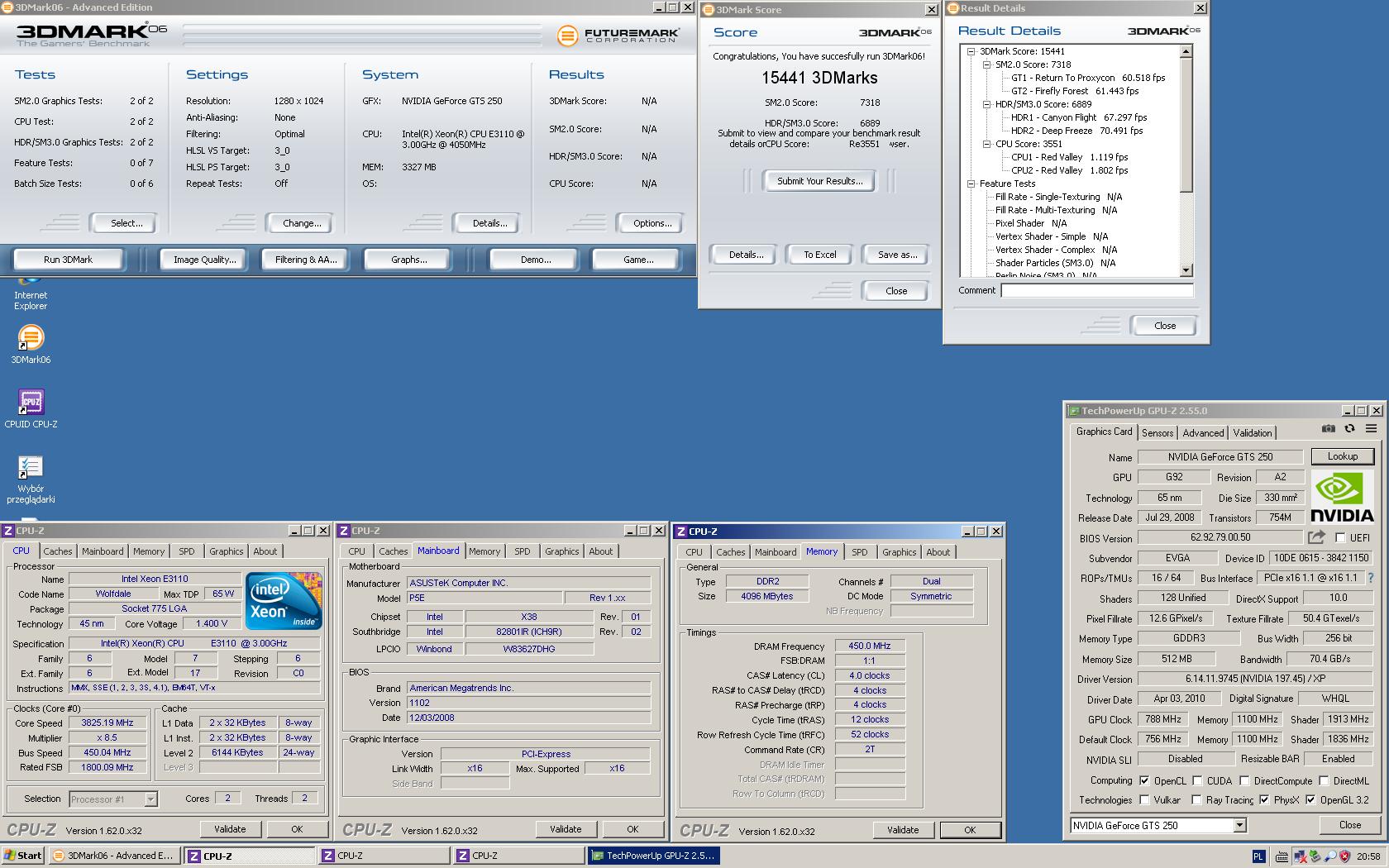Enable the CUDA checkbox in GPU-Z
Image resolution: width=1389 pixels, height=868 pixels.
click(x=1196, y=780)
